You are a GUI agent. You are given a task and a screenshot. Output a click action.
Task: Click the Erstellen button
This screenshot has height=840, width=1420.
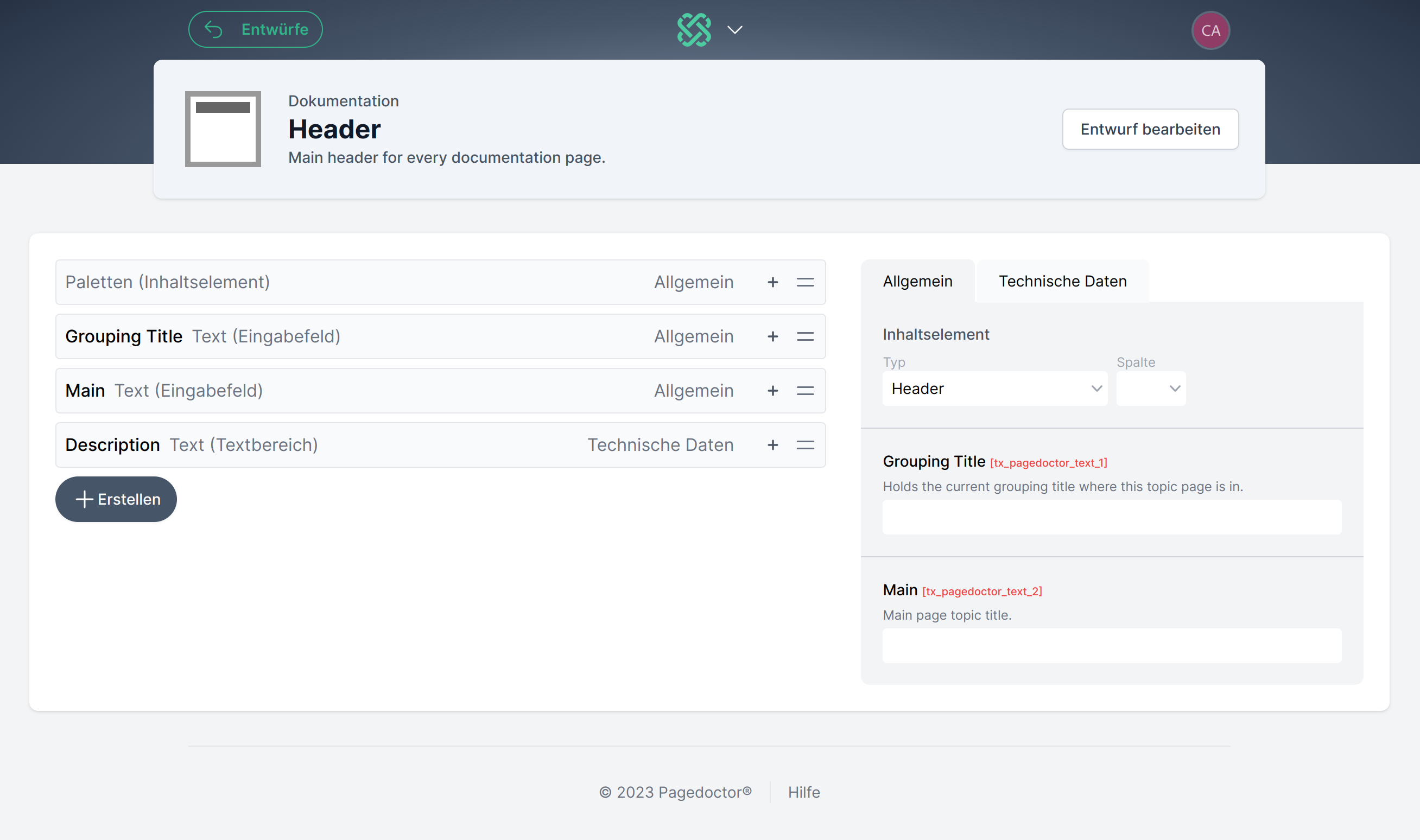[116, 499]
